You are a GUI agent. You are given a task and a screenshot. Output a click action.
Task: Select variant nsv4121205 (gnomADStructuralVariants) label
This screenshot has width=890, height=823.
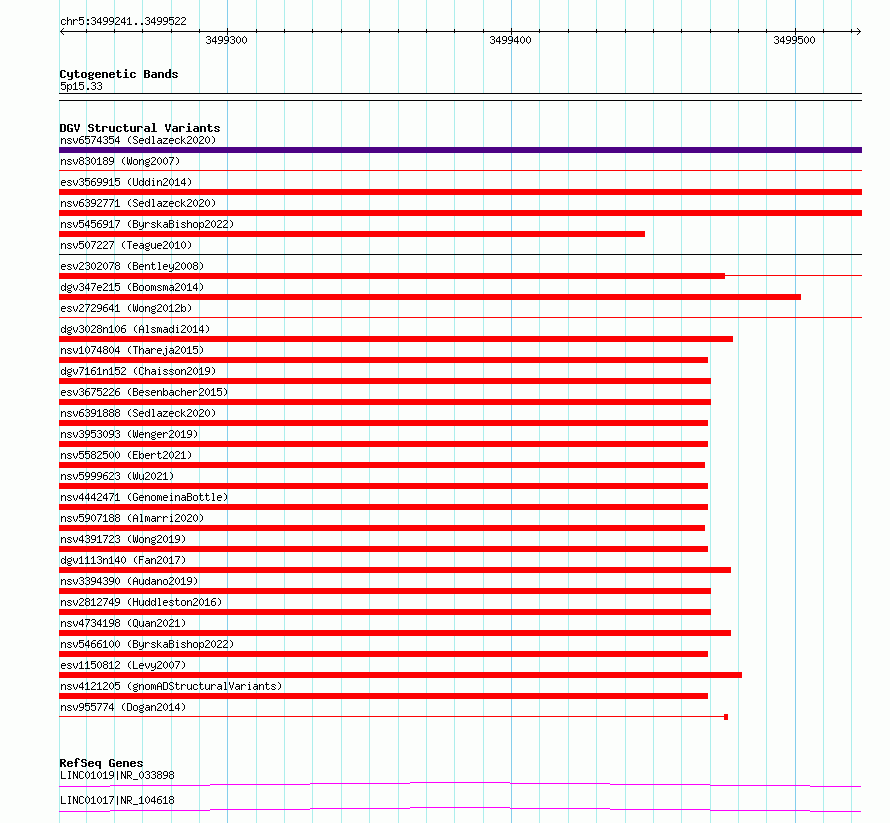pos(171,686)
